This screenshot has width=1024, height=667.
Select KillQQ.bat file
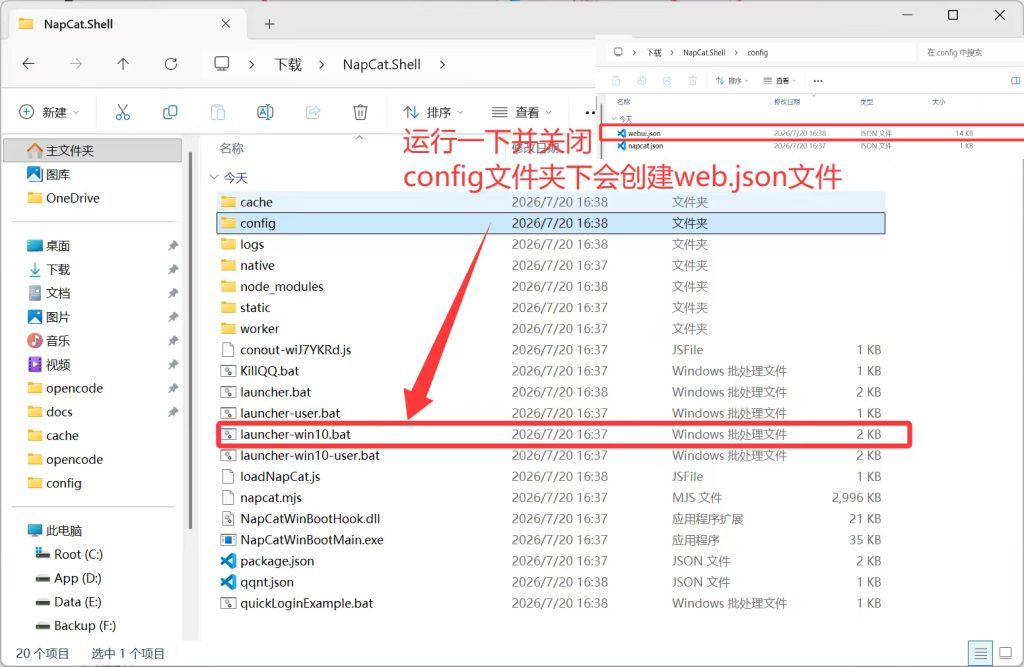(551, 371)
